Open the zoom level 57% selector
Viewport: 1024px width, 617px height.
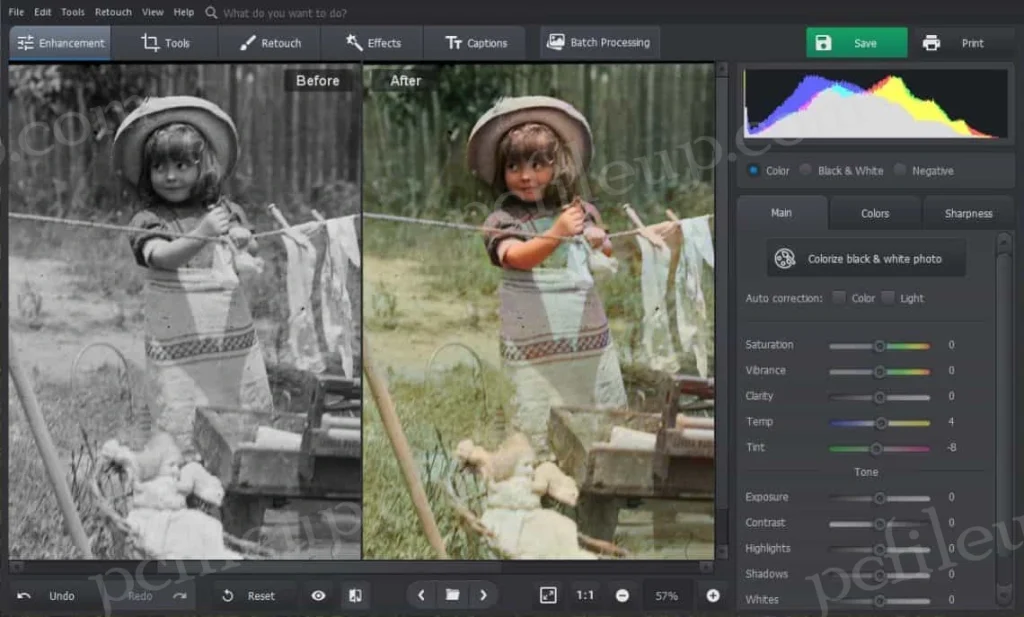point(667,595)
